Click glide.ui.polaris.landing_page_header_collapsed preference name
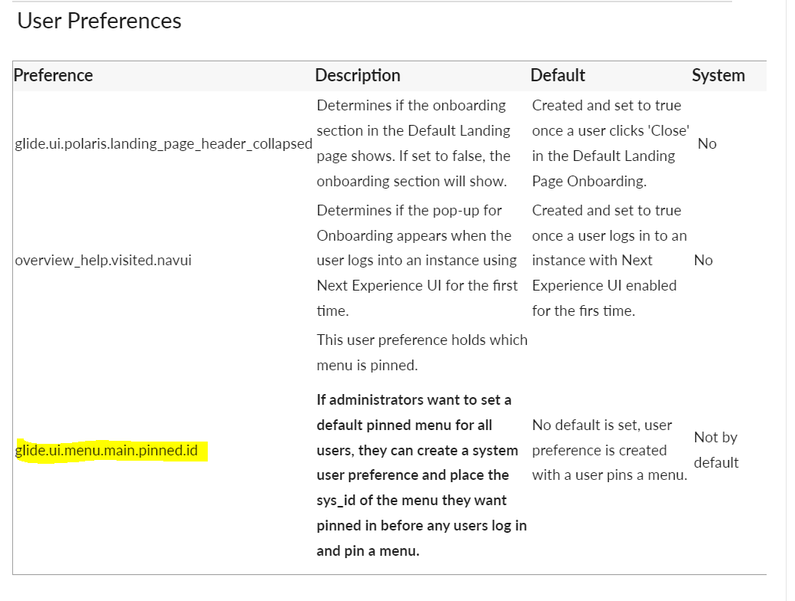The image size is (795, 601). 163,144
